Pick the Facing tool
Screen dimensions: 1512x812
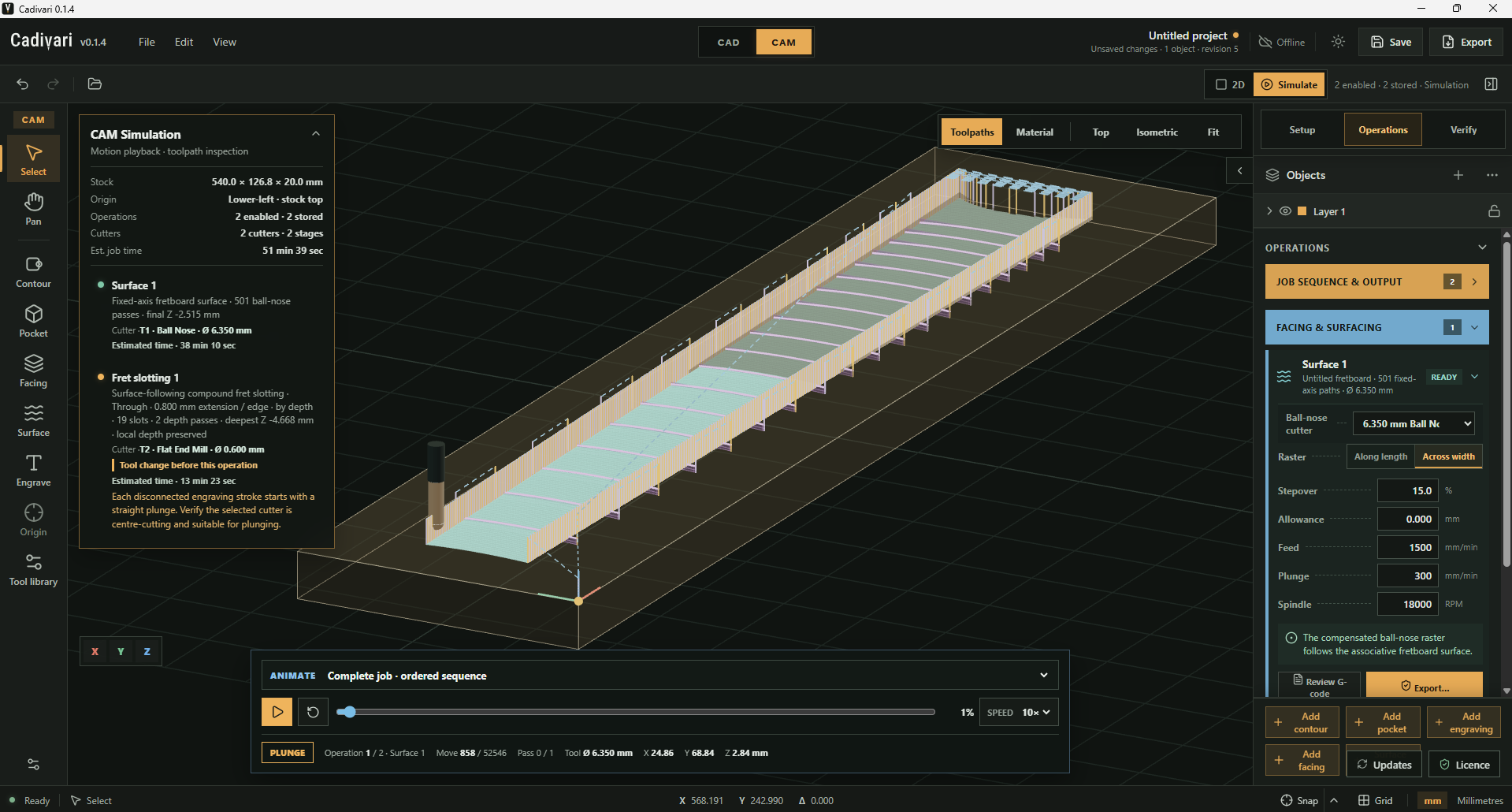point(33,371)
